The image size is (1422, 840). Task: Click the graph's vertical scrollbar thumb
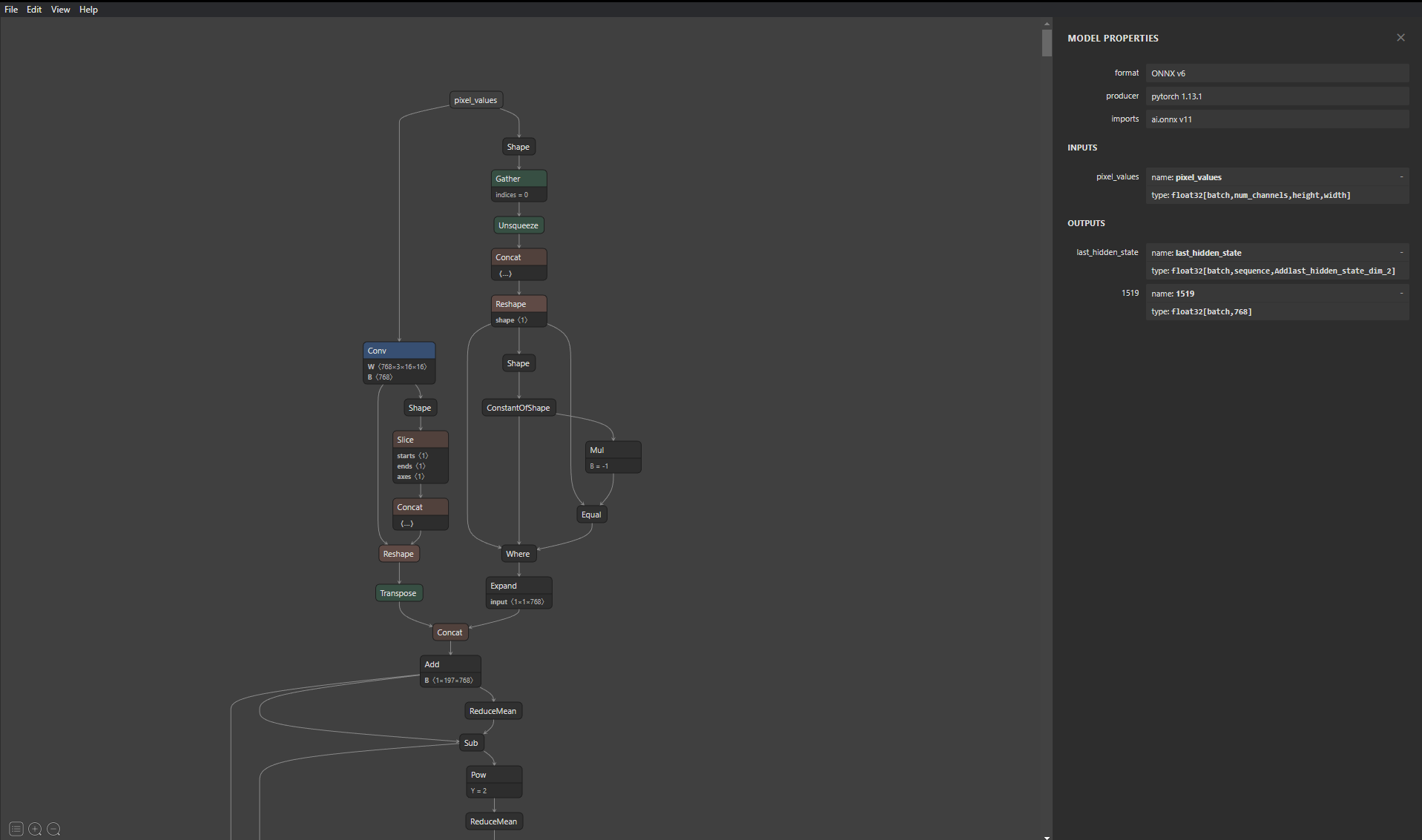coord(1046,43)
